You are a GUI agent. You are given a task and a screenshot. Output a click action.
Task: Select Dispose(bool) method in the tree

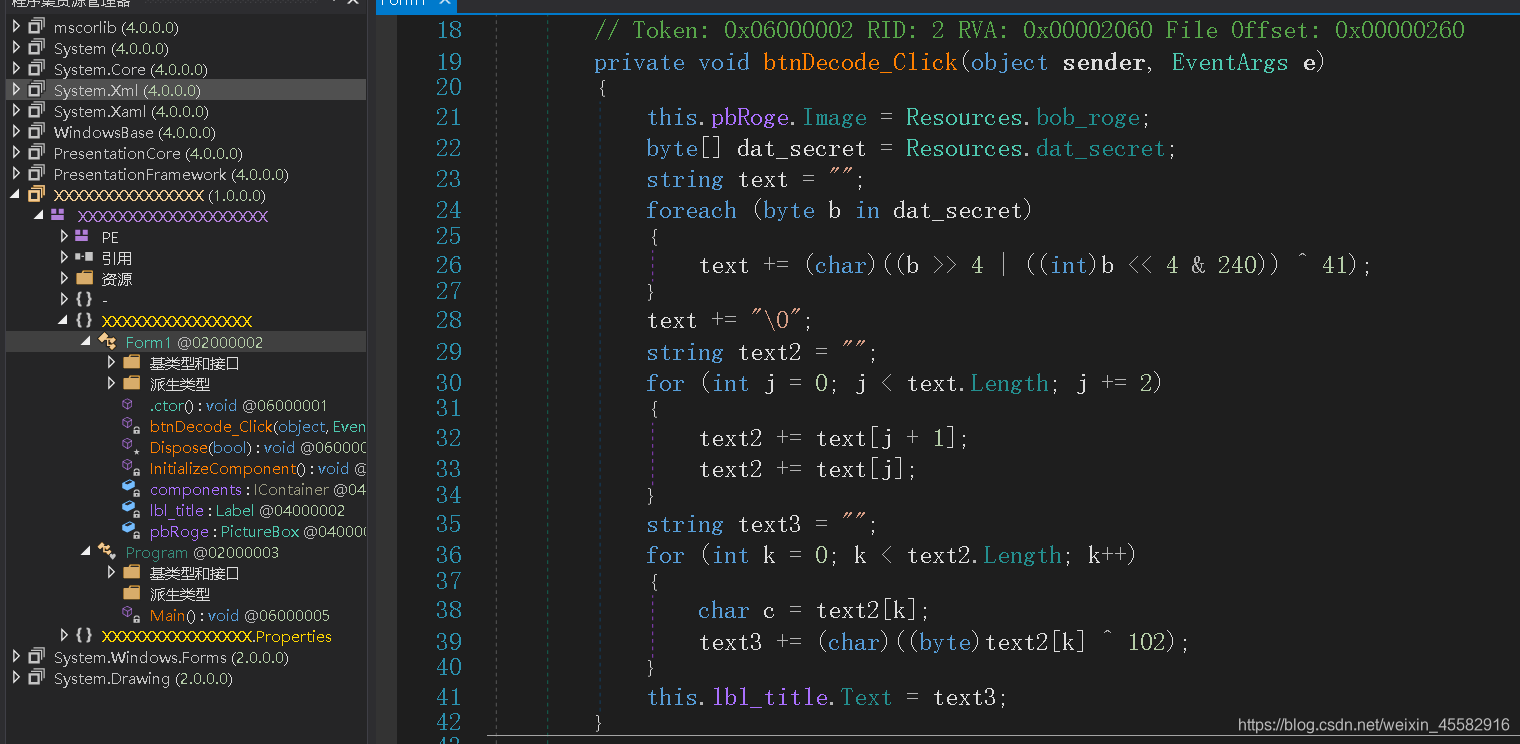point(257,447)
